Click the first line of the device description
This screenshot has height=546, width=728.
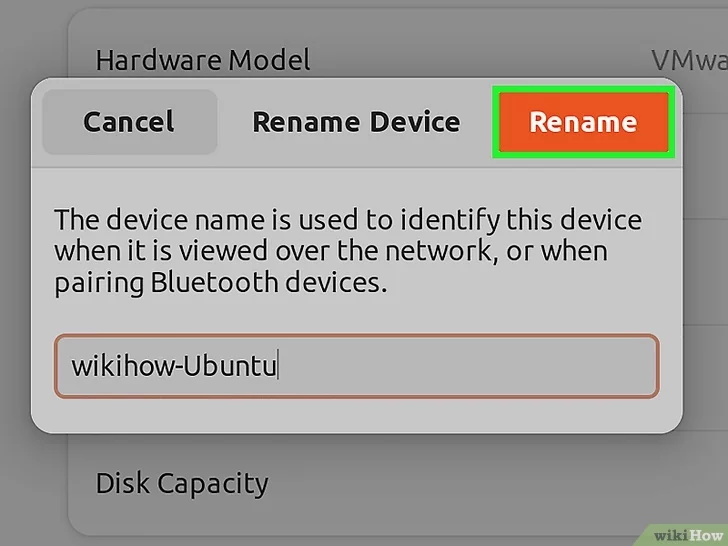(348, 219)
